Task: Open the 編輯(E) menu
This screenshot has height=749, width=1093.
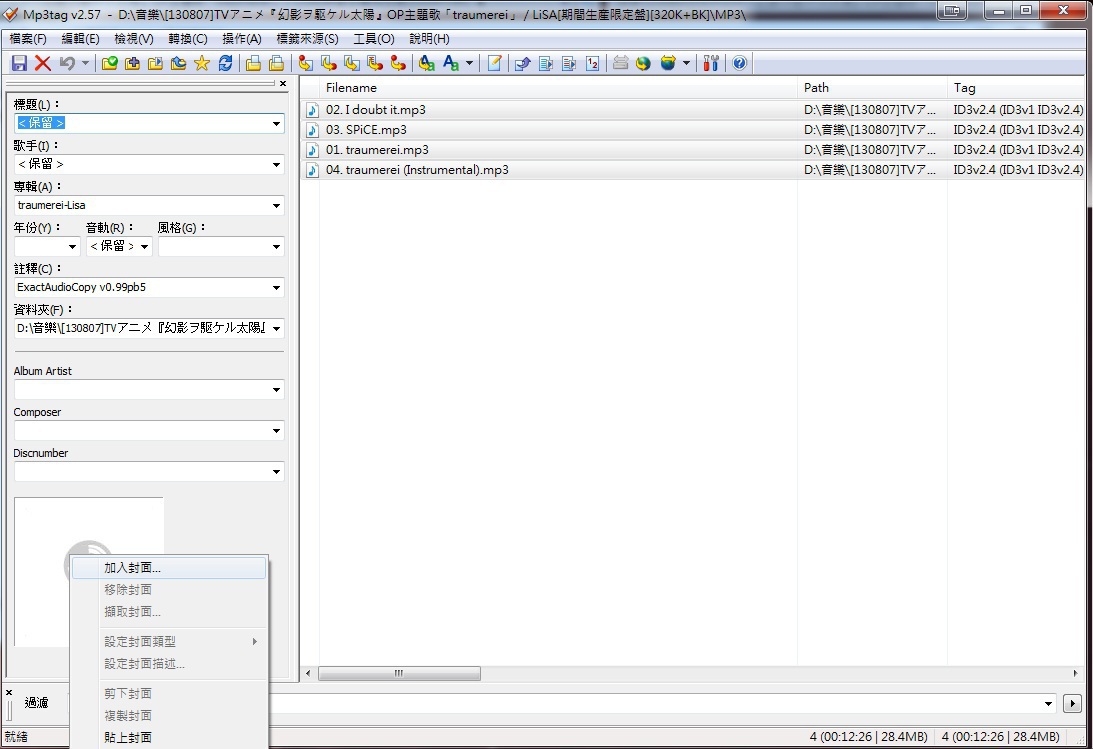Action: tap(80, 39)
